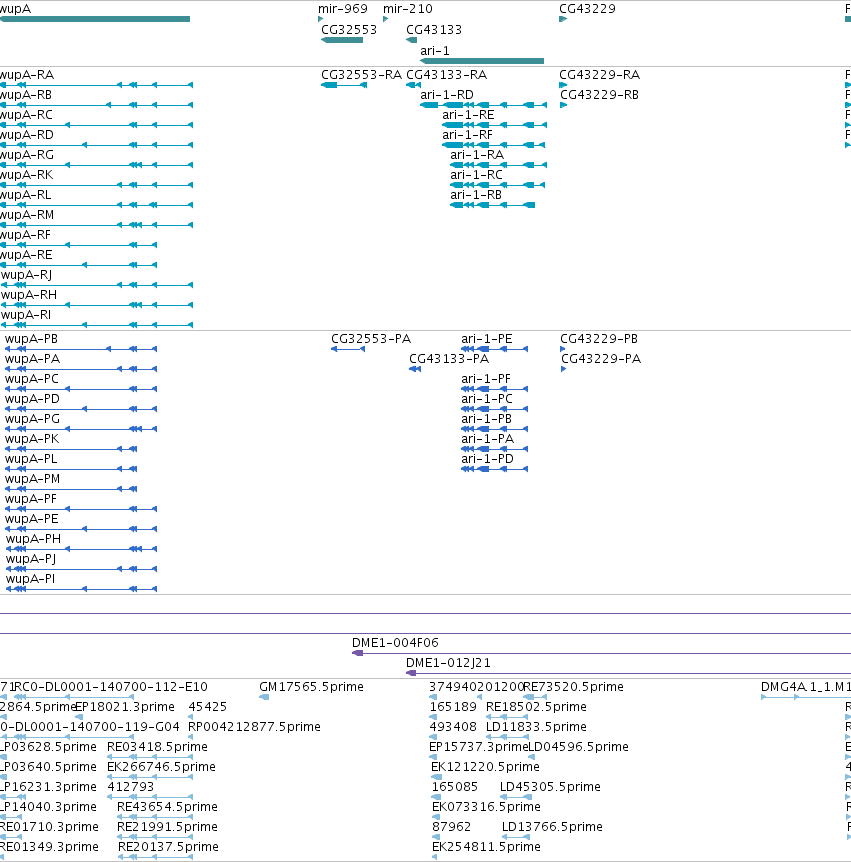
Task: Select transcript wupA-RM
Action: (x=96, y=225)
